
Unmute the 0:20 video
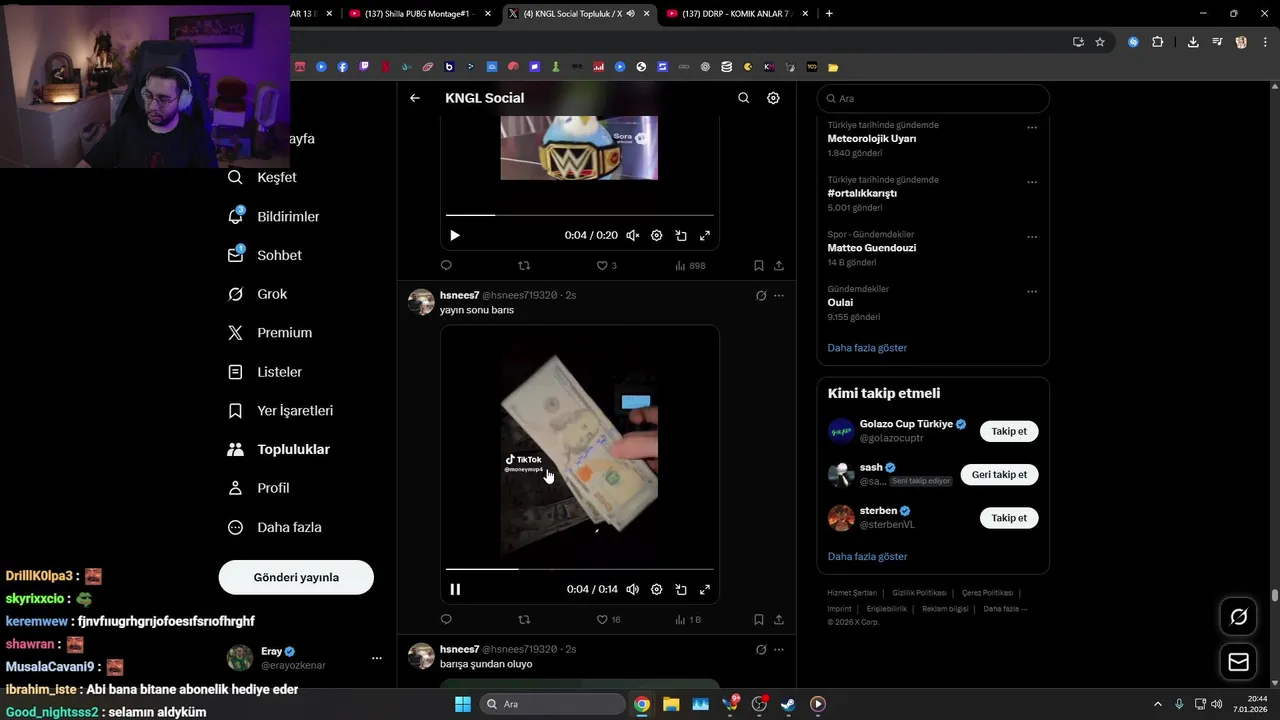[x=633, y=235]
